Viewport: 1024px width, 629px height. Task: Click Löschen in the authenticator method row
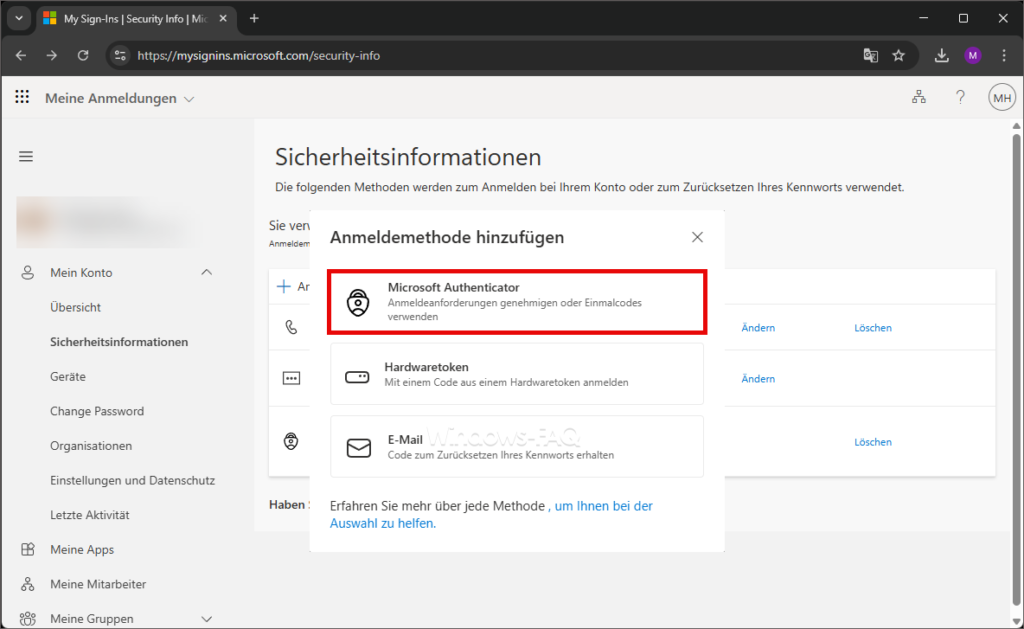click(x=873, y=442)
